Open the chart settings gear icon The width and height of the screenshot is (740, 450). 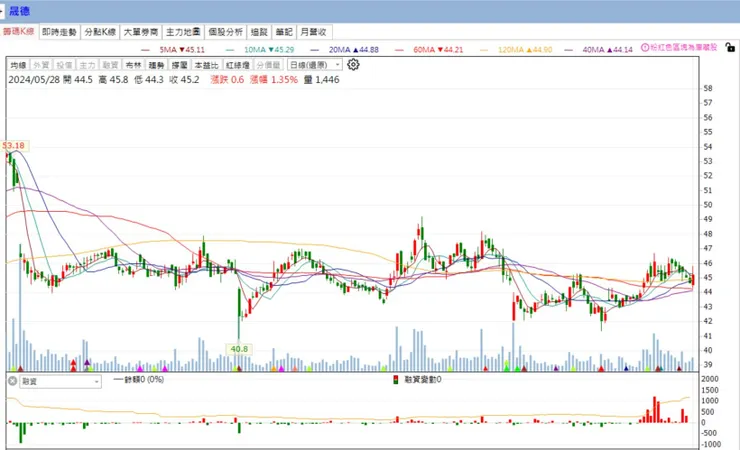(x=353, y=65)
